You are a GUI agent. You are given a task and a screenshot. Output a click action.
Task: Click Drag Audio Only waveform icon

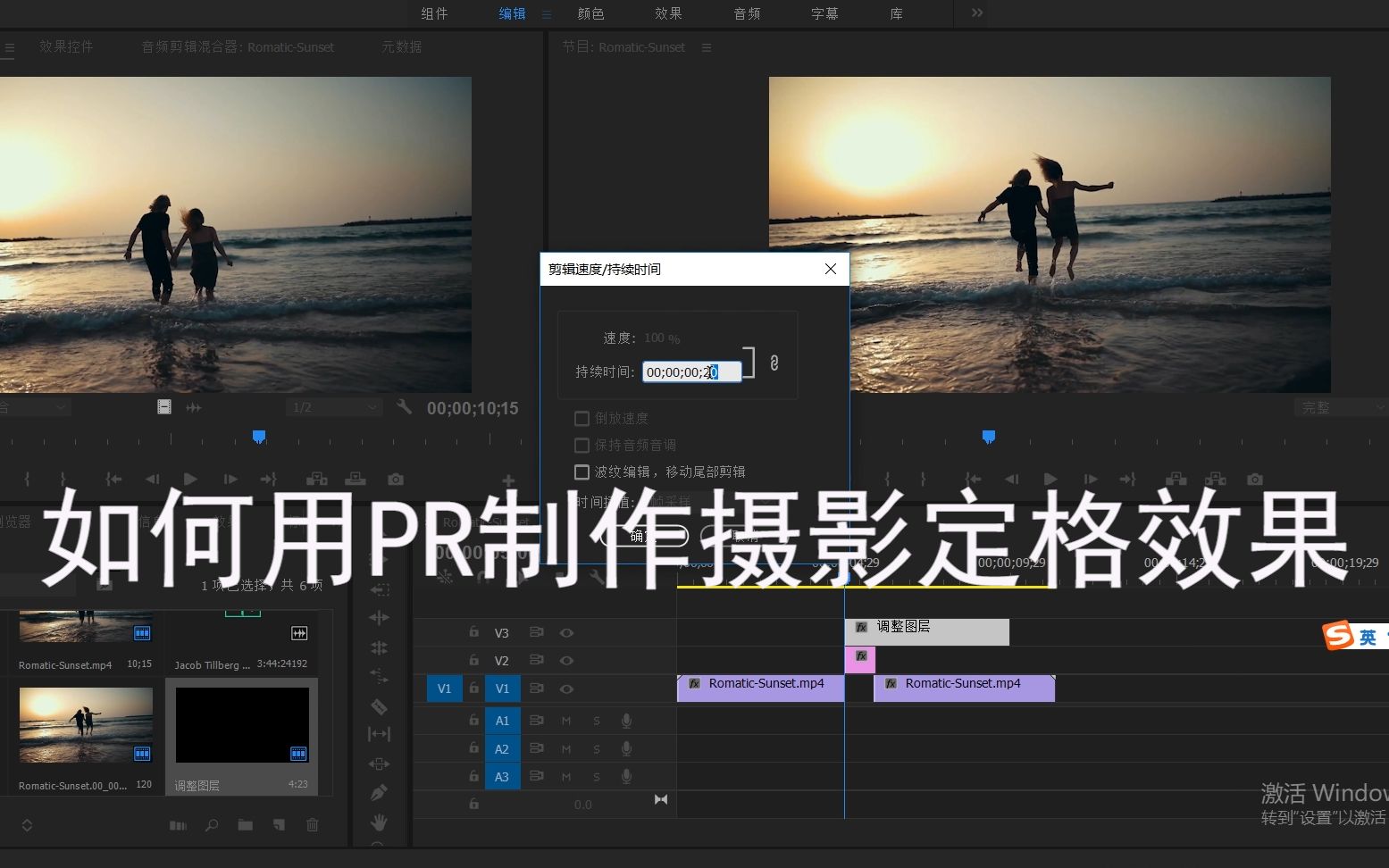pyautogui.click(x=194, y=407)
